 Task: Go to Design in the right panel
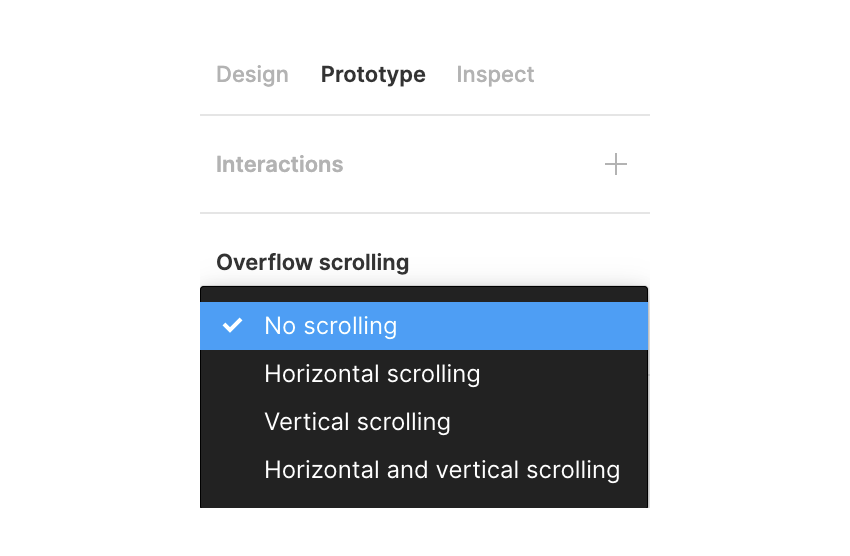pyautogui.click(x=252, y=75)
